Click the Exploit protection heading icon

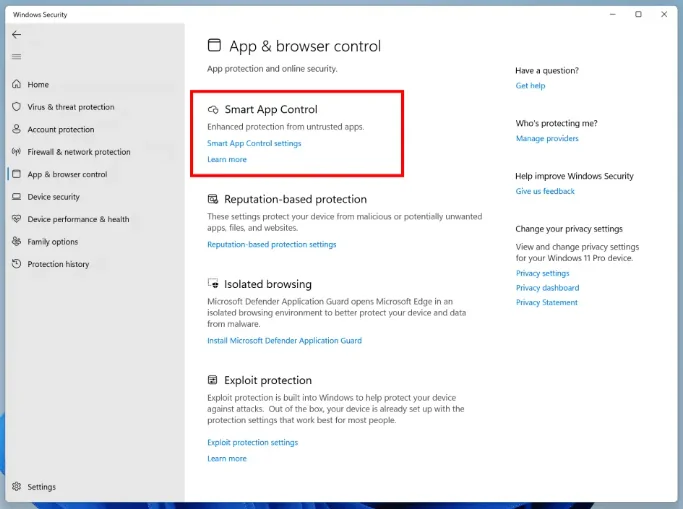click(x=212, y=380)
